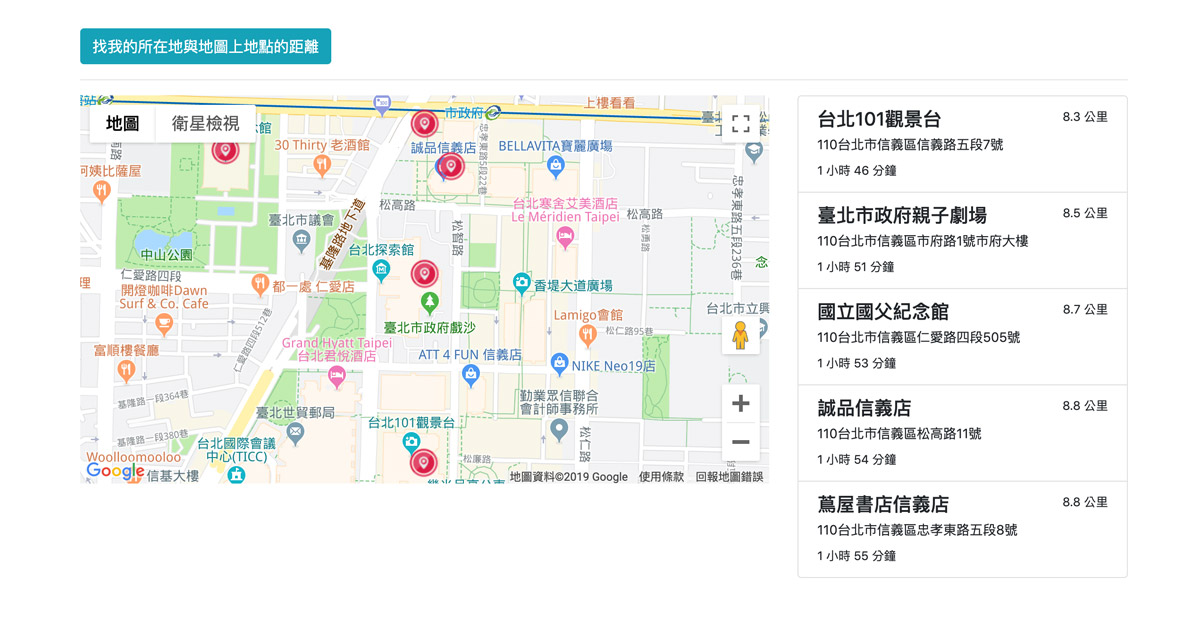The height and width of the screenshot is (630, 1200).
Task: Click the Le Méridien Taipei hotel icon
Action: coord(565,237)
